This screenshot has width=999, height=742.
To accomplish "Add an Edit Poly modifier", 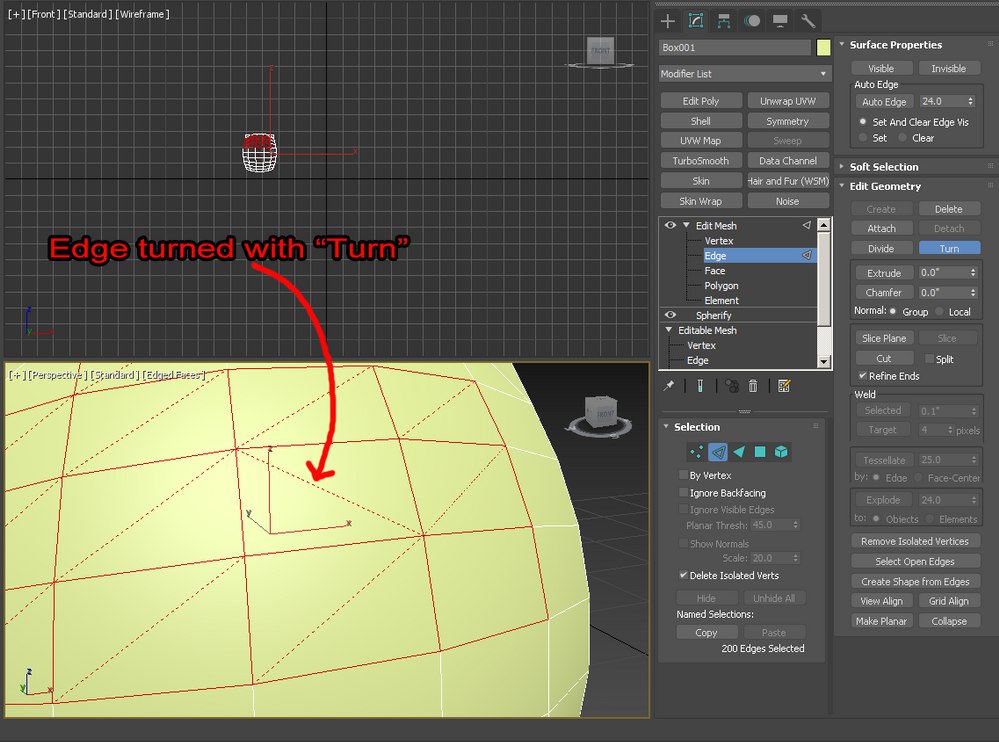I will [701, 101].
